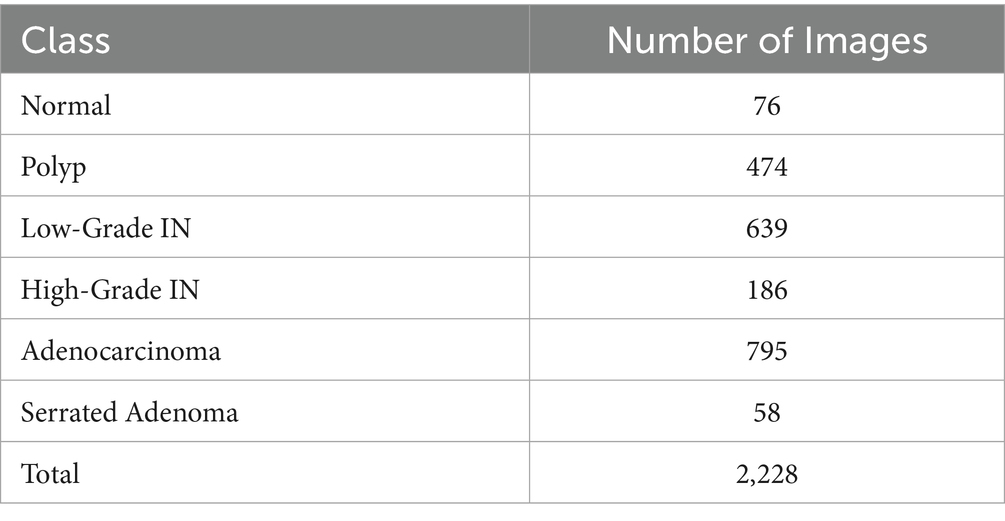Click the value 76 for Normal
1005x521 pixels.
pyautogui.click(x=767, y=105)
